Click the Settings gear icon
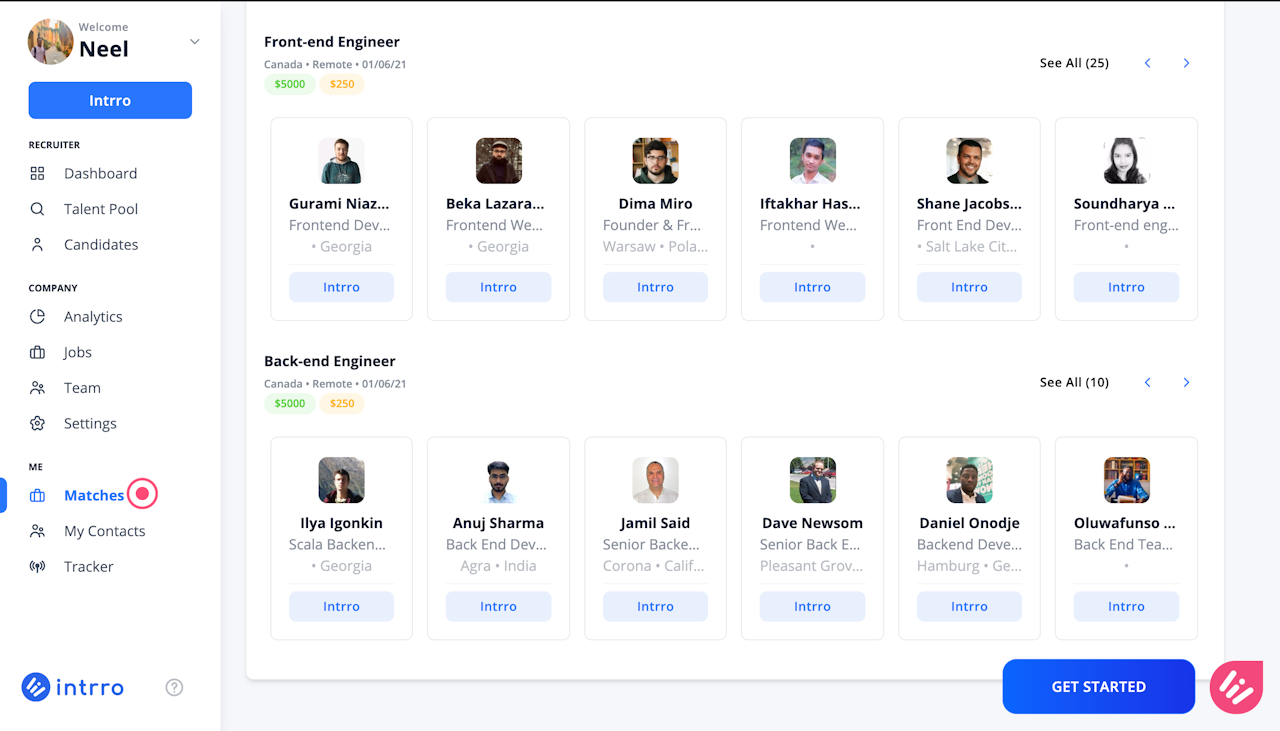Viewport: 1280px width, 731px height. 38,424
